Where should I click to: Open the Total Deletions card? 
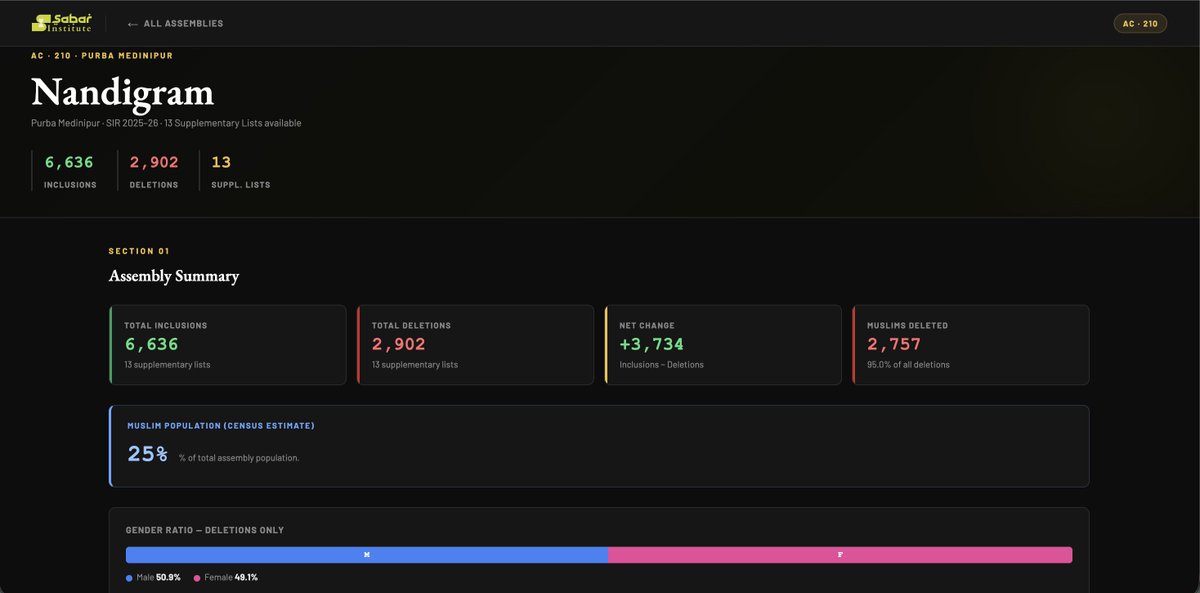tap(475, 345)
